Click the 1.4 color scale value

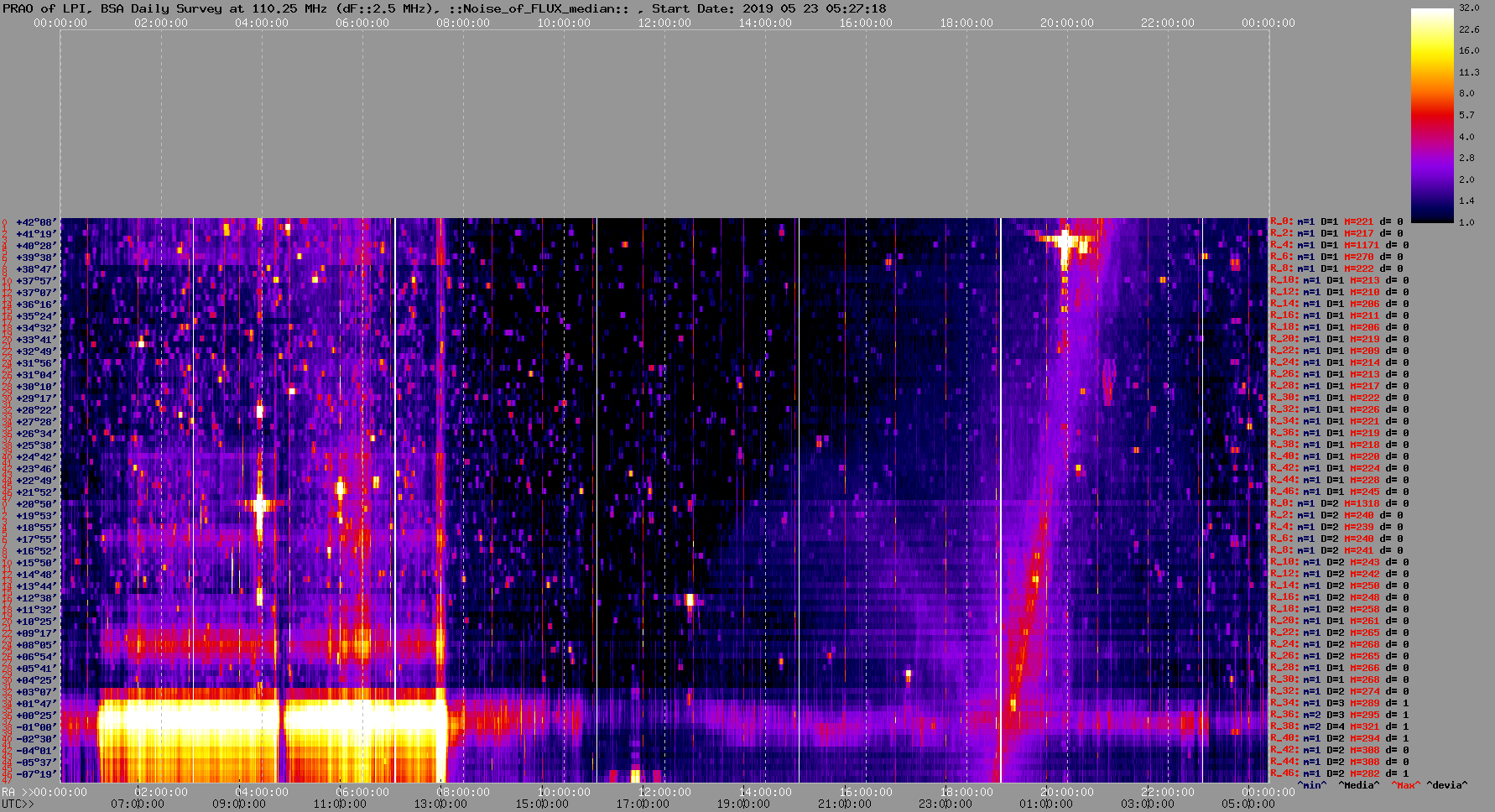tap(1466, 200)
